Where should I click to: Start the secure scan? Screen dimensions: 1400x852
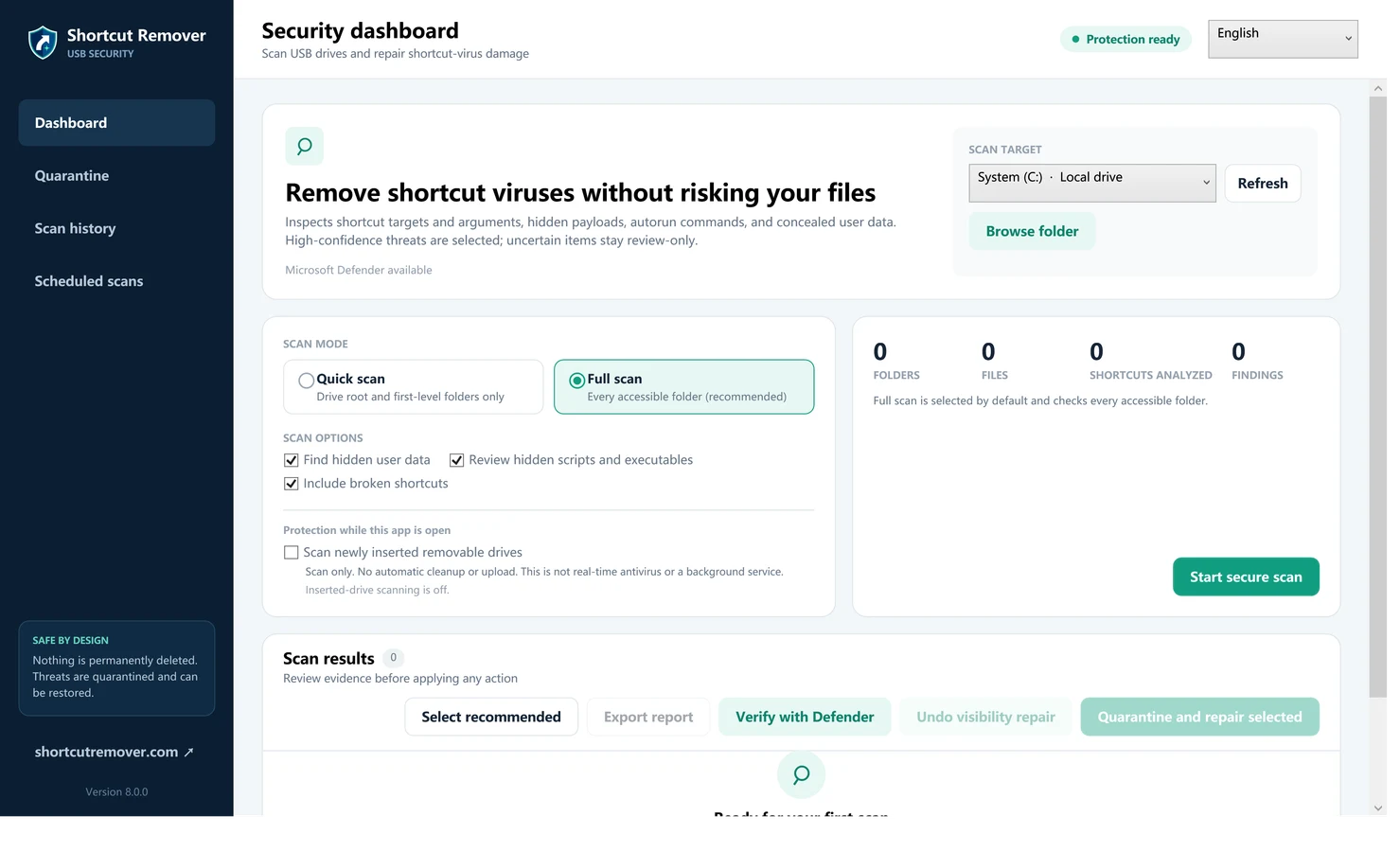coord(1246,577)
